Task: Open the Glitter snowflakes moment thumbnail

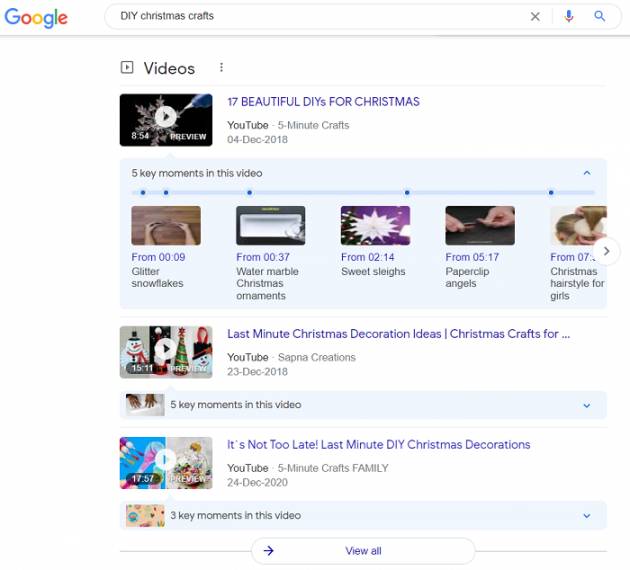Action: tap(166, 225)
